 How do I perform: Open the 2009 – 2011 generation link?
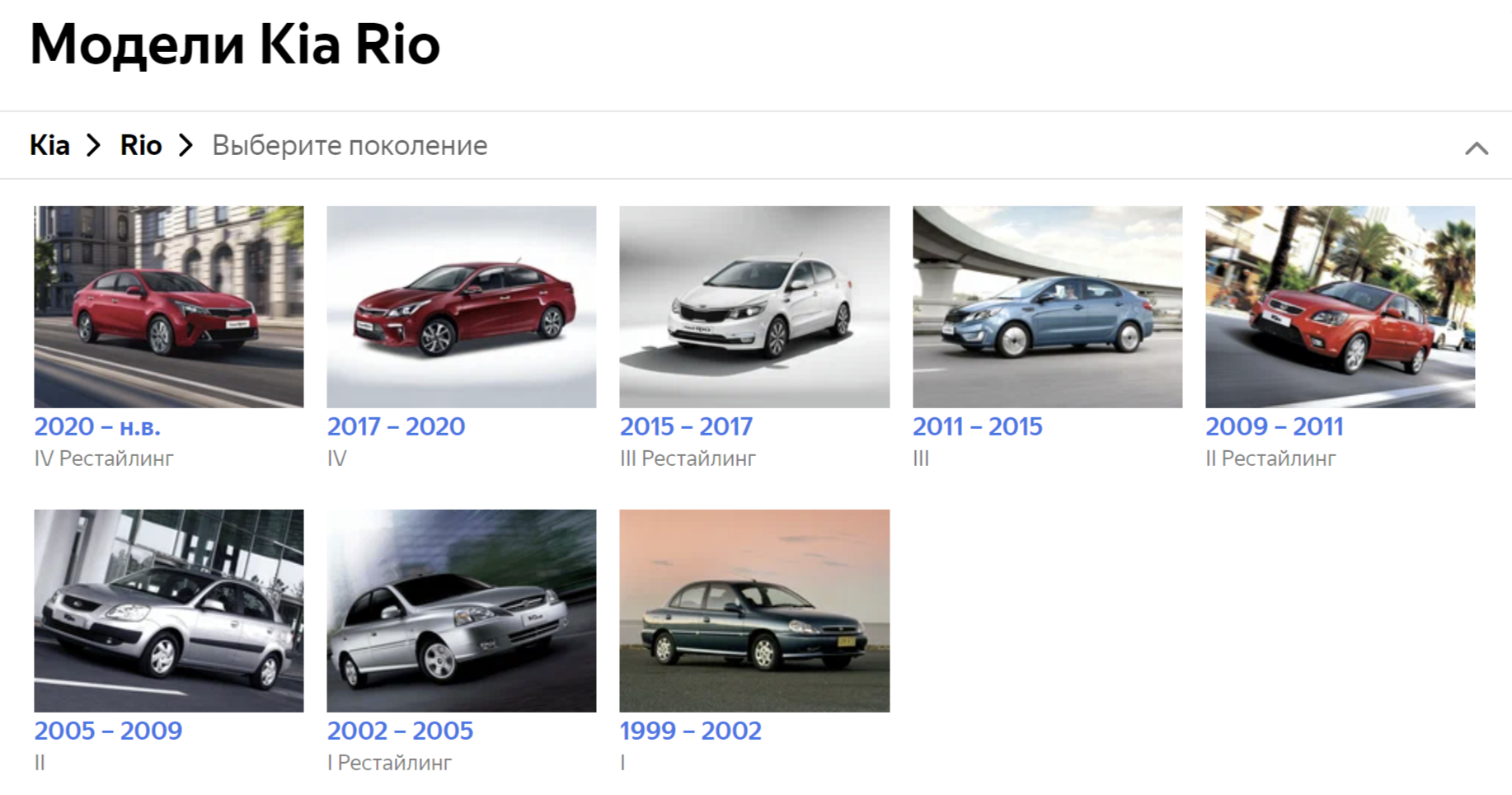[x=1274, y=426]
